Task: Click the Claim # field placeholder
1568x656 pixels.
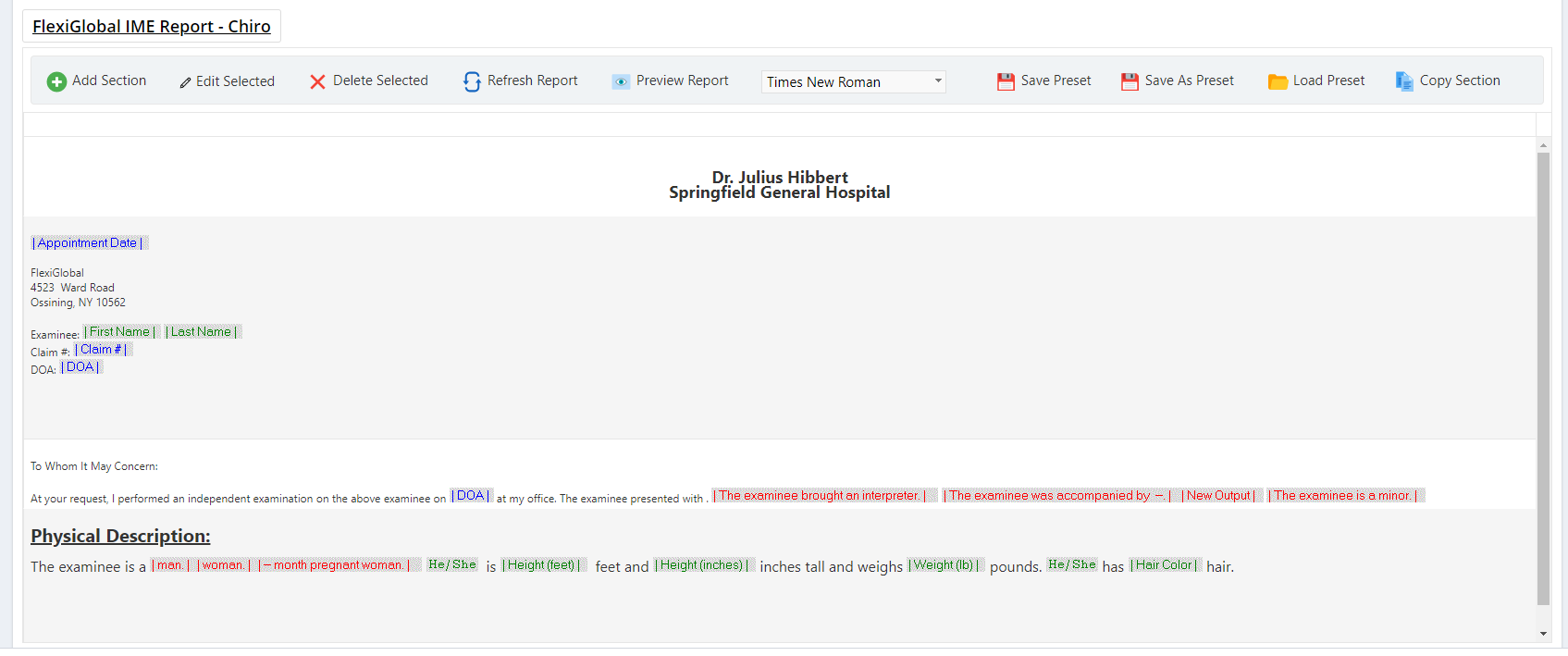Action: pyautogui.click(x=102, y=350)
